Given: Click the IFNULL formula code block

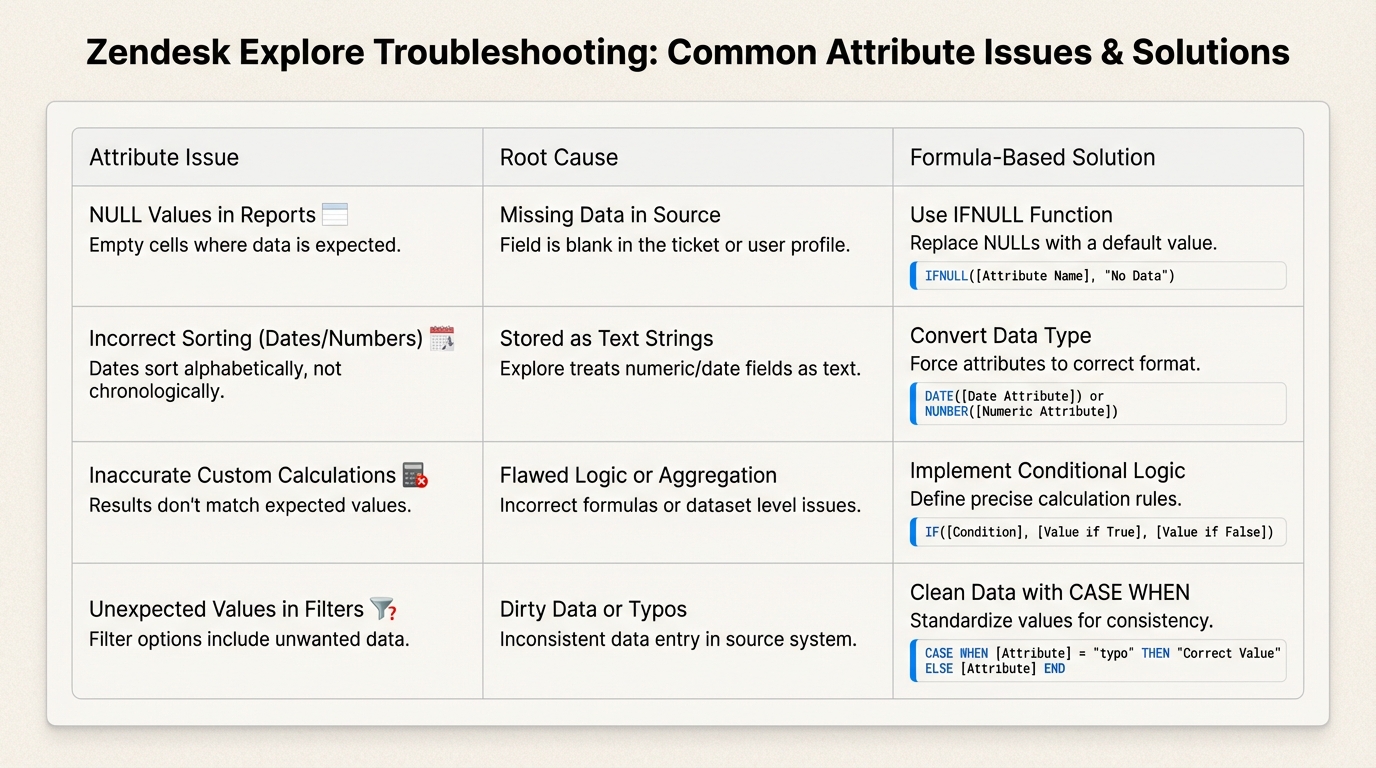Looking at the screenshot, I should (1098, 276).
